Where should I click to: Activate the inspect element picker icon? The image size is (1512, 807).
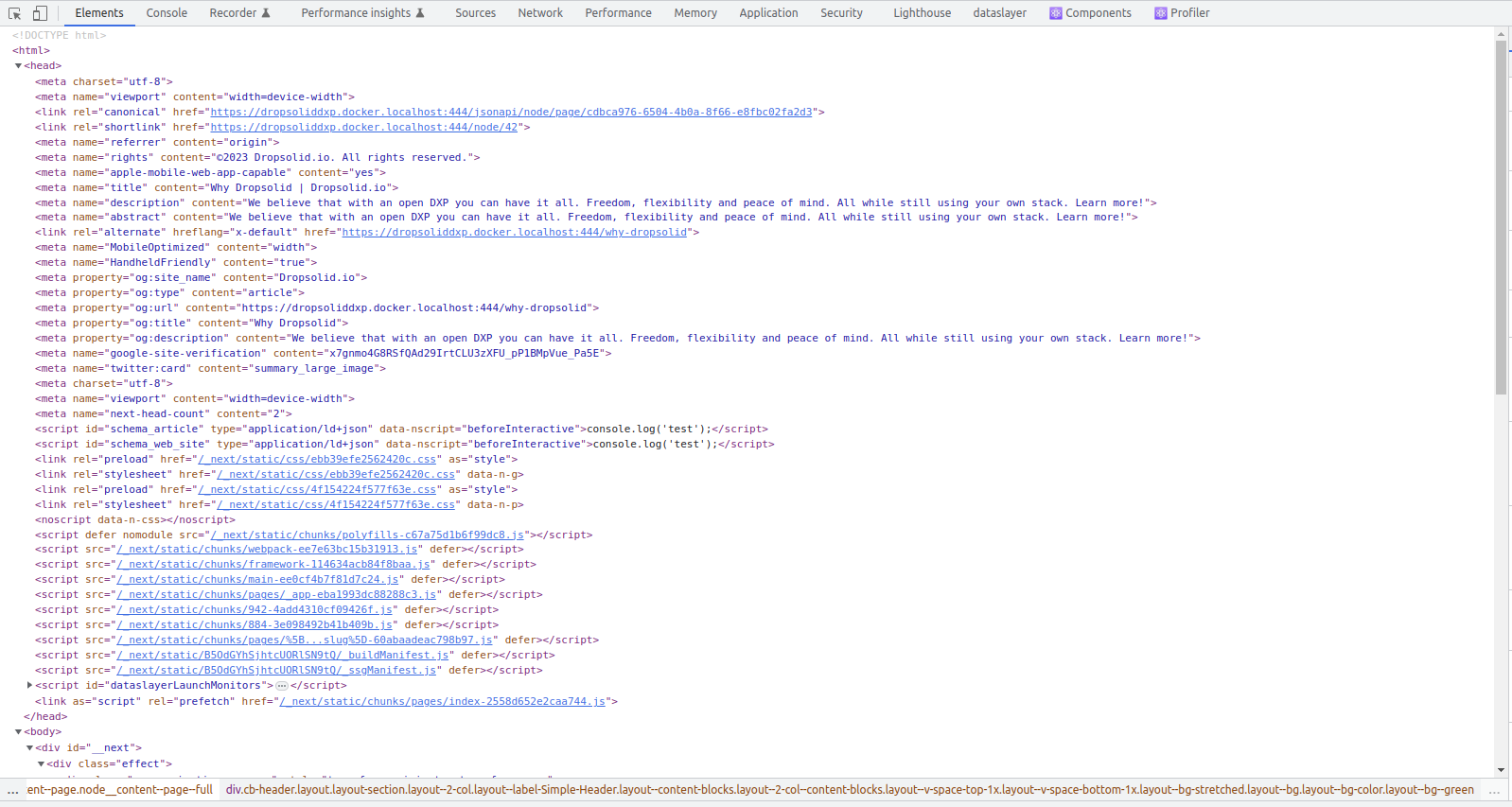click(x=15, y=13)
